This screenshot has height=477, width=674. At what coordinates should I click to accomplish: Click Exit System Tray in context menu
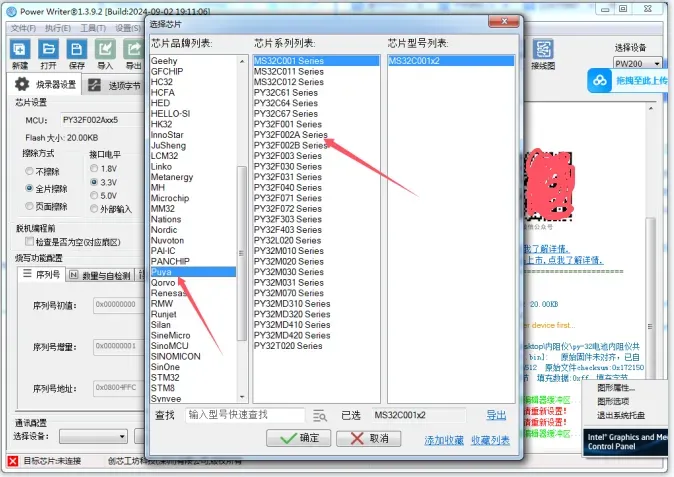point(621,416)
